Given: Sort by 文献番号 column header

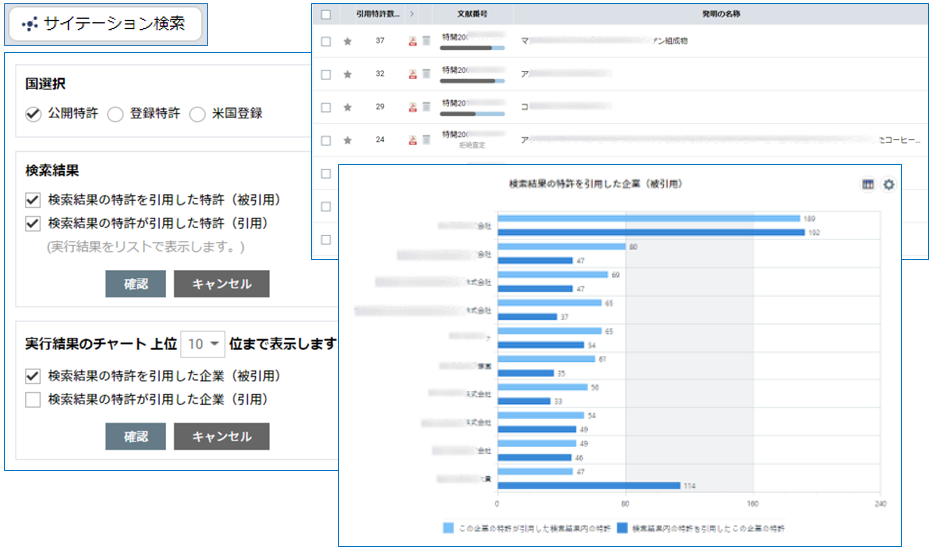Looking at the screenshot, I should 471,14.
